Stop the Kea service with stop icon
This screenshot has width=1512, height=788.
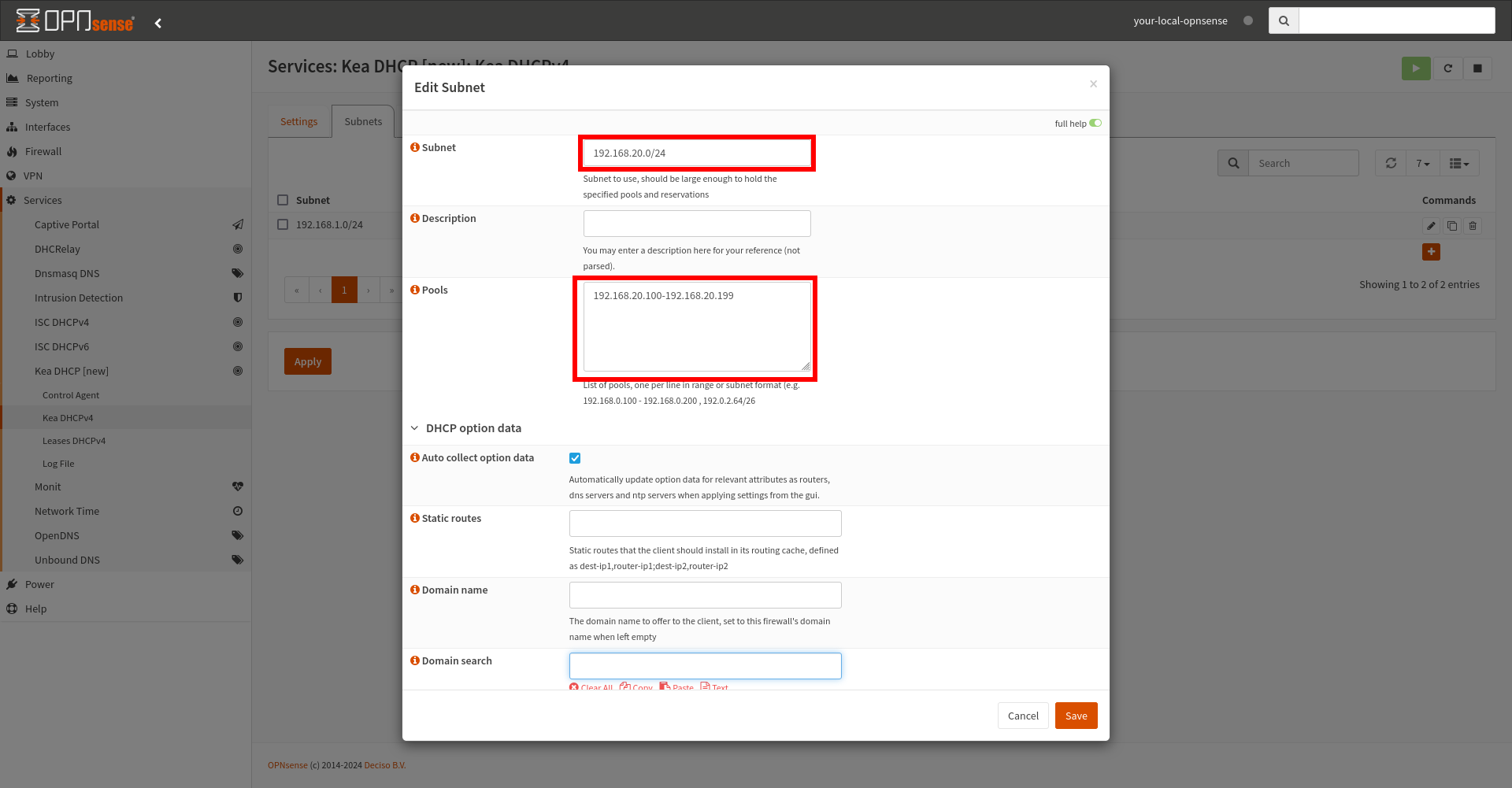pos(1477,68)
